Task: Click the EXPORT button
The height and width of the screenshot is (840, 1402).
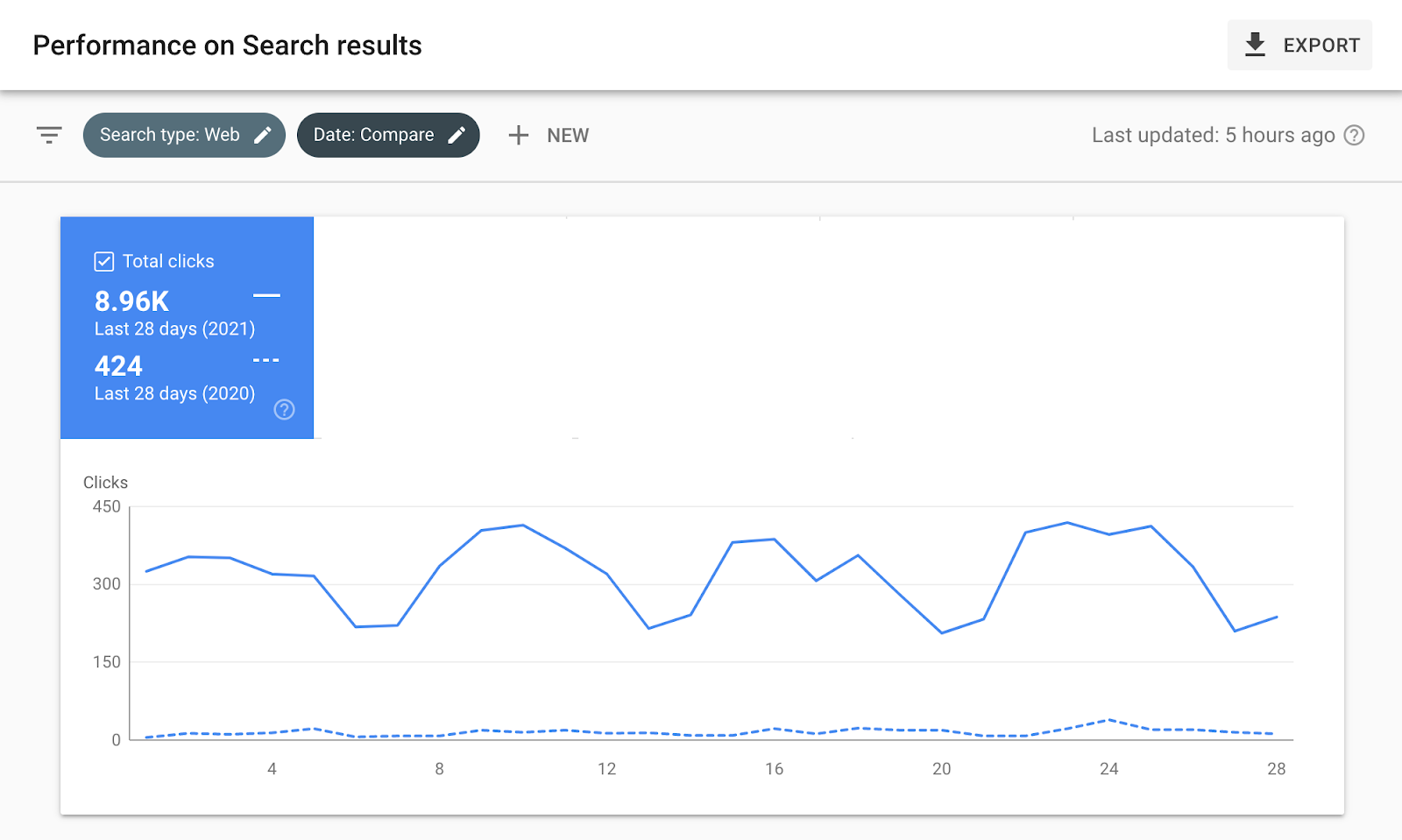Action: tap(1299, 45)
